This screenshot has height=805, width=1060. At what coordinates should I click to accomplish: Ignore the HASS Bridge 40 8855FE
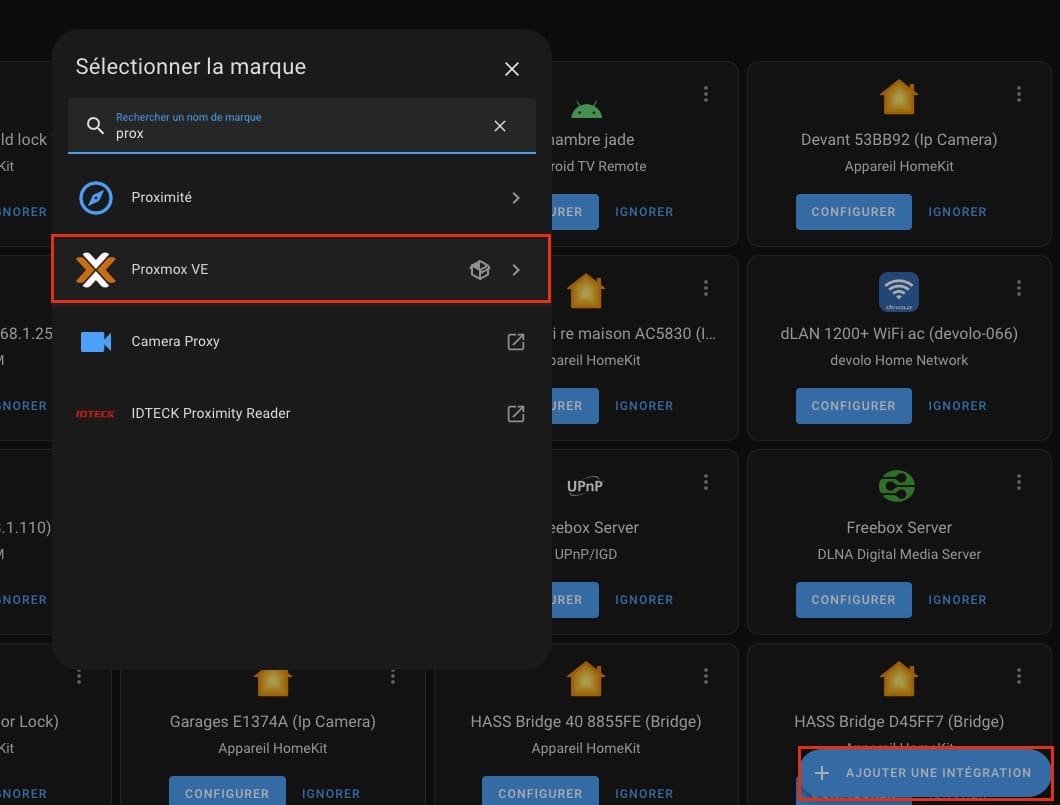tap(644, 794)
